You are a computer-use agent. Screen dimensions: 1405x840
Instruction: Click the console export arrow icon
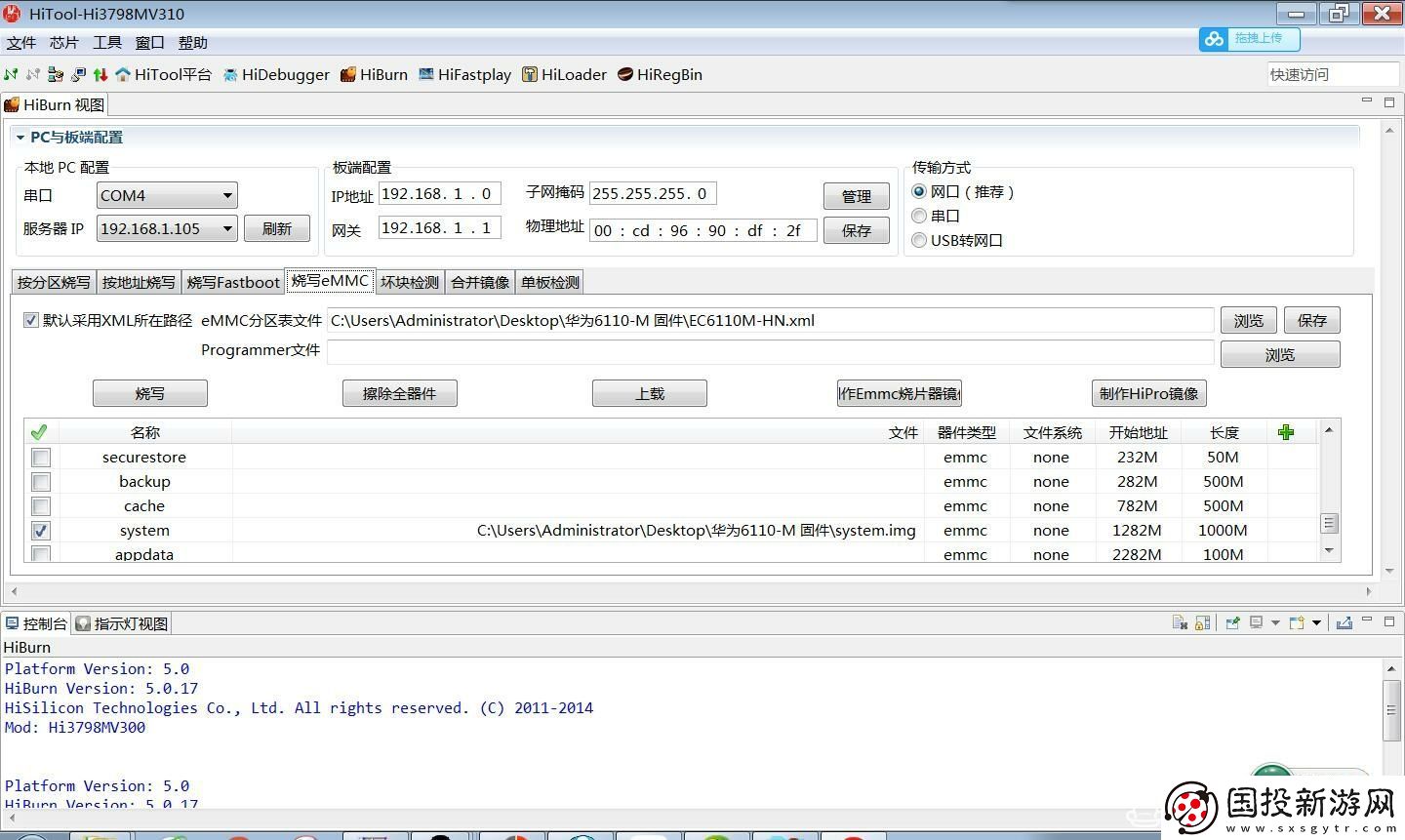(1345, 622)
